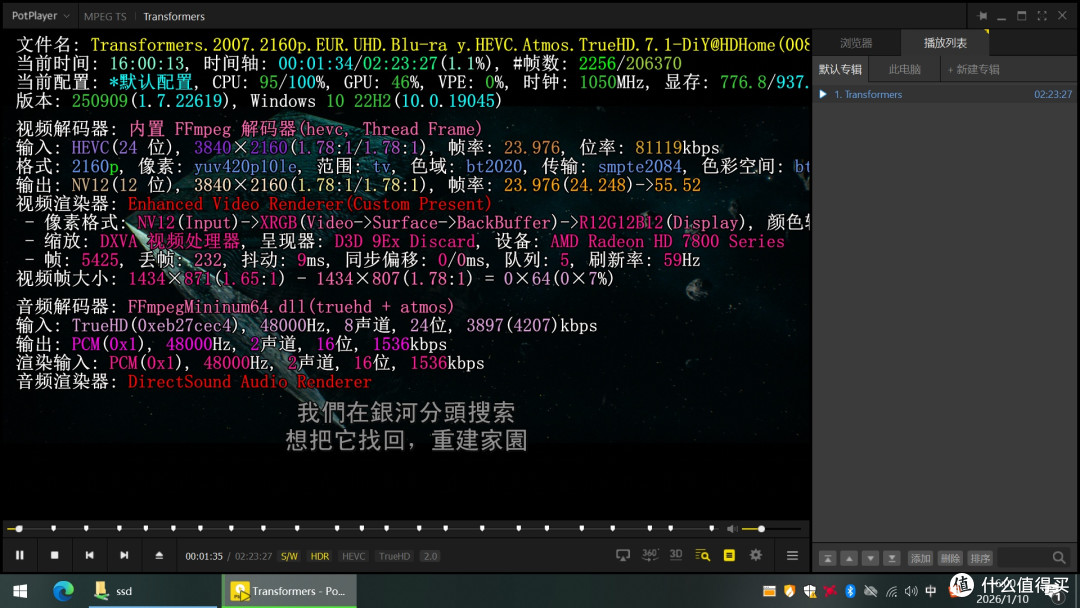Image resolution: width=1080 pixels, height=608 pixels.
Task: Move playlist item down one position
Action: click(871, 558)
